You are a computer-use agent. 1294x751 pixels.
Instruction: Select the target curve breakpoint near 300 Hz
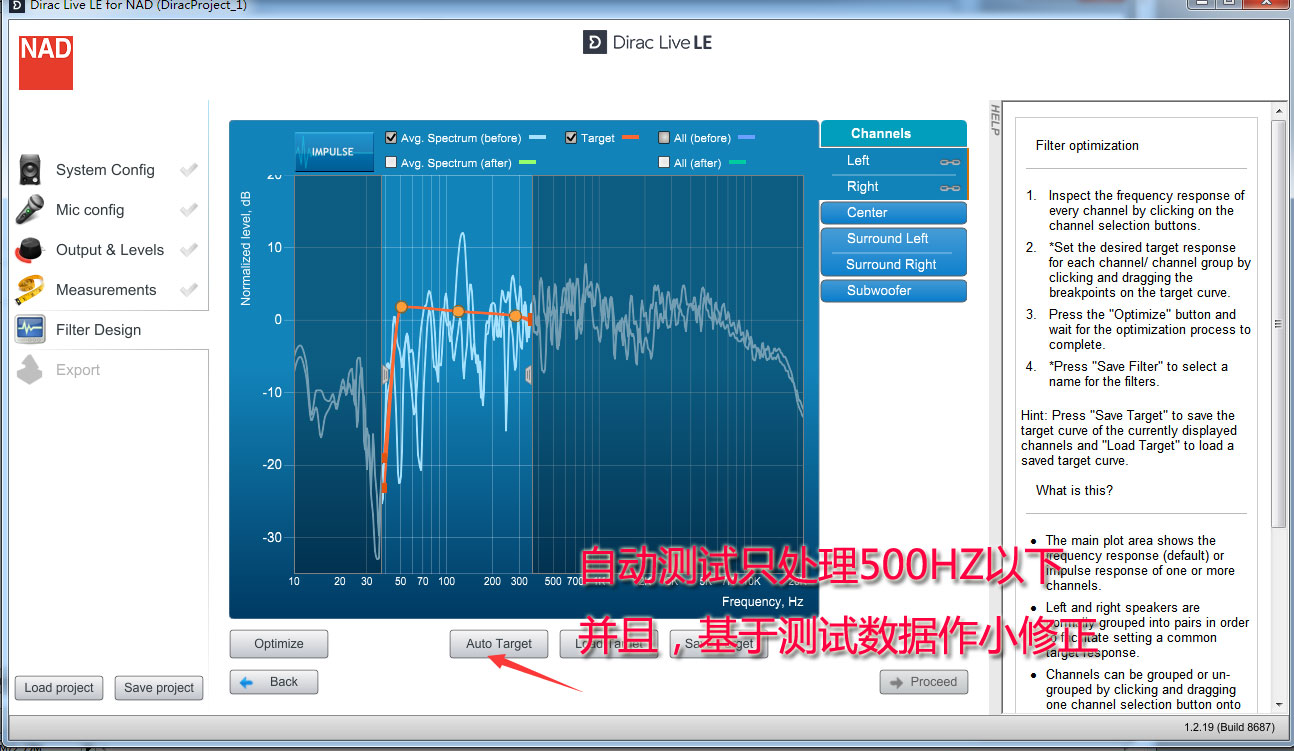[515, 315]
